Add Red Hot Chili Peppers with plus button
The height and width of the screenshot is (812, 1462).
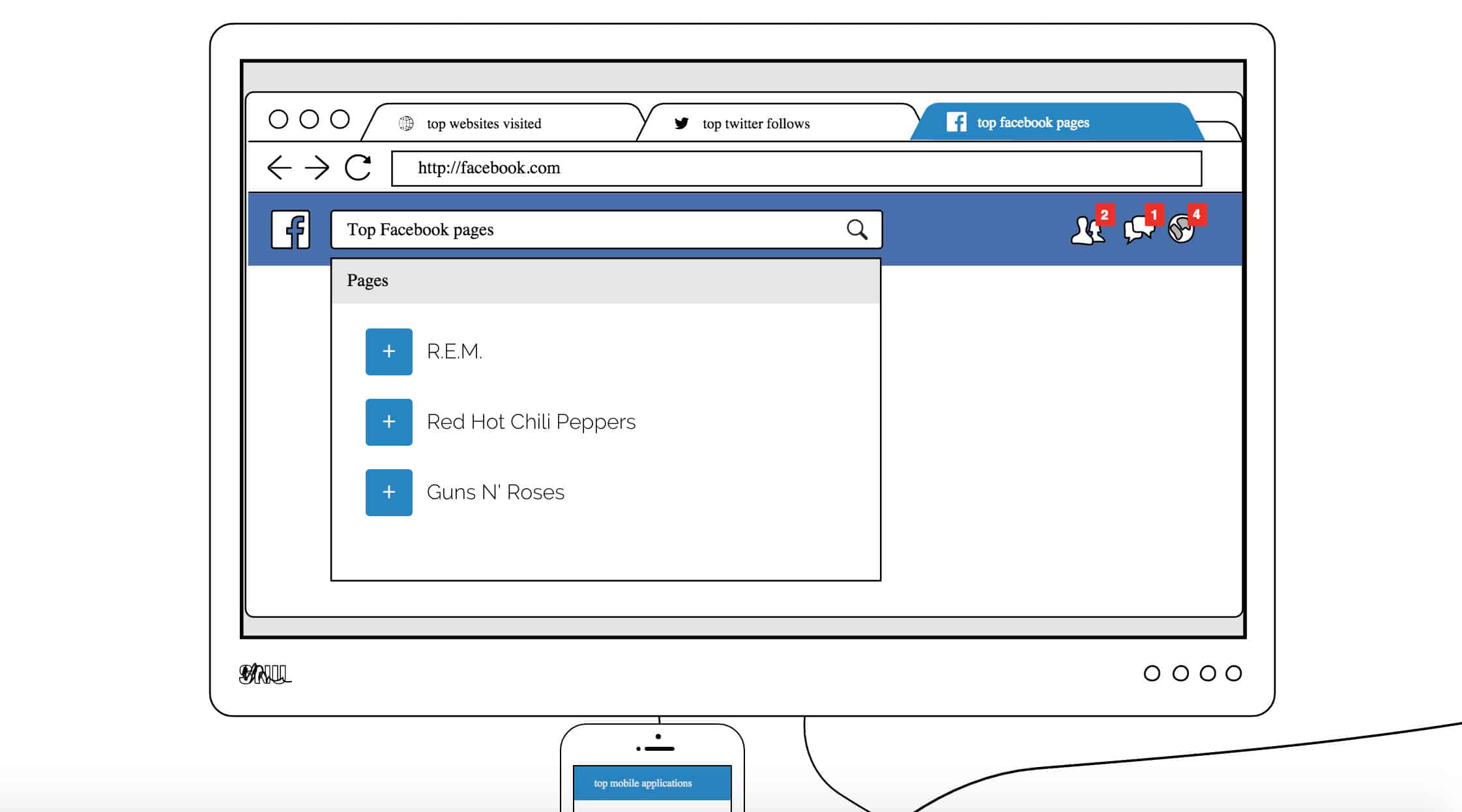[388, 422]
